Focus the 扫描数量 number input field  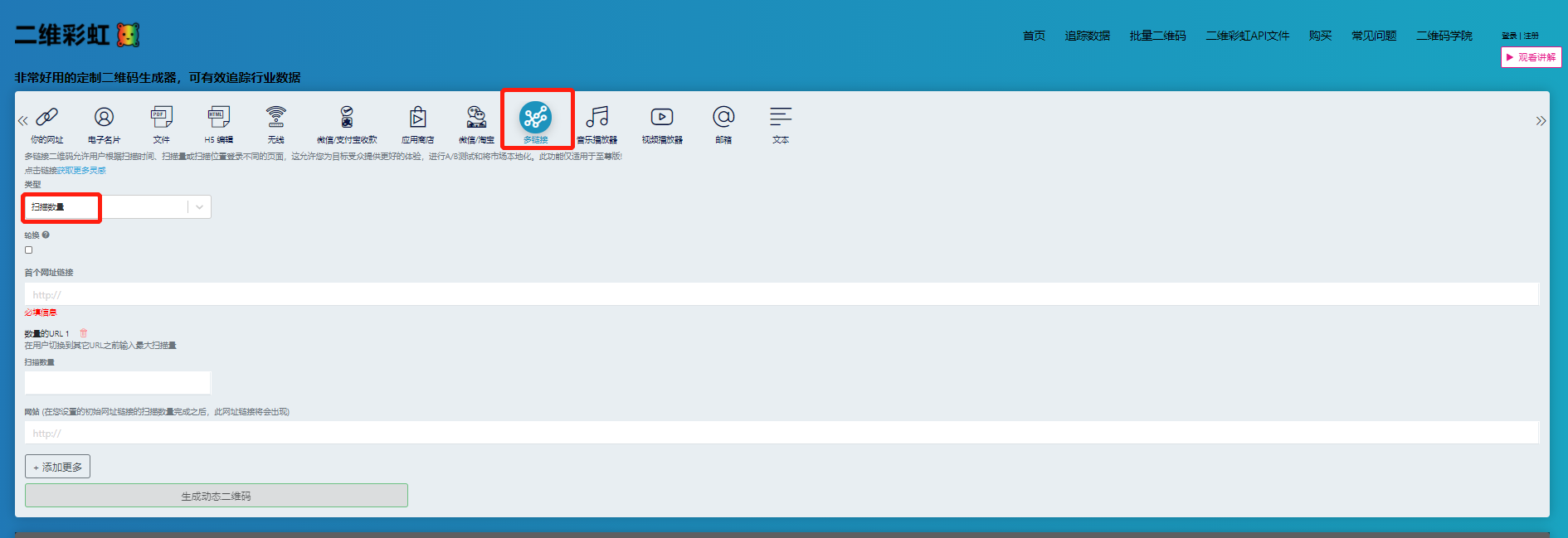118,382
